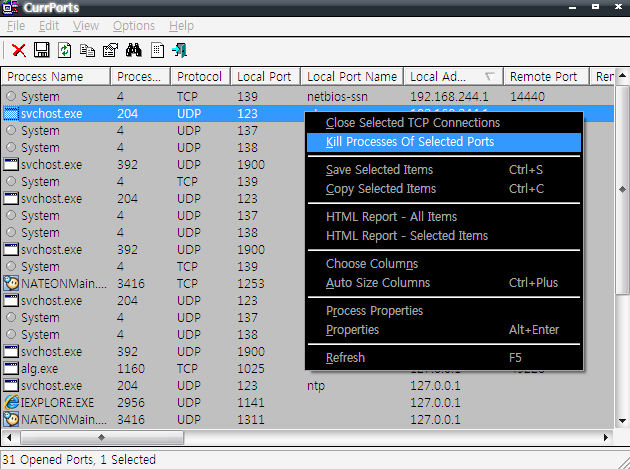Sort by Process ID column header
Image resolution: width=630 pixels, height=469 pixels.
pyautogui.click(x=140, y=76)
